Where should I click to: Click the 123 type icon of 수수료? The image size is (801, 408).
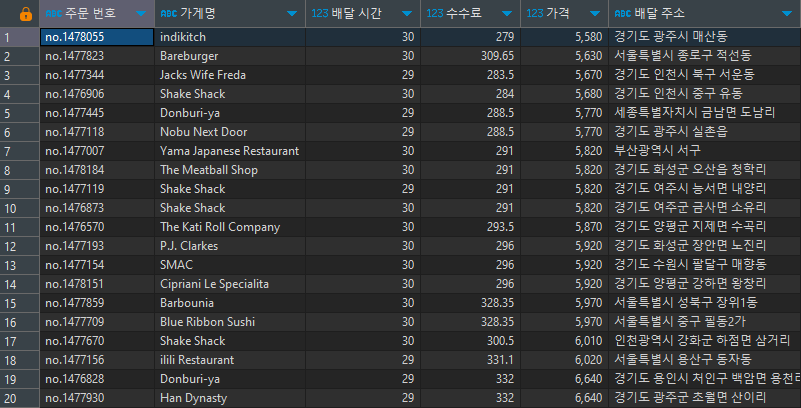pyautogui.click(x=435, y=14)
